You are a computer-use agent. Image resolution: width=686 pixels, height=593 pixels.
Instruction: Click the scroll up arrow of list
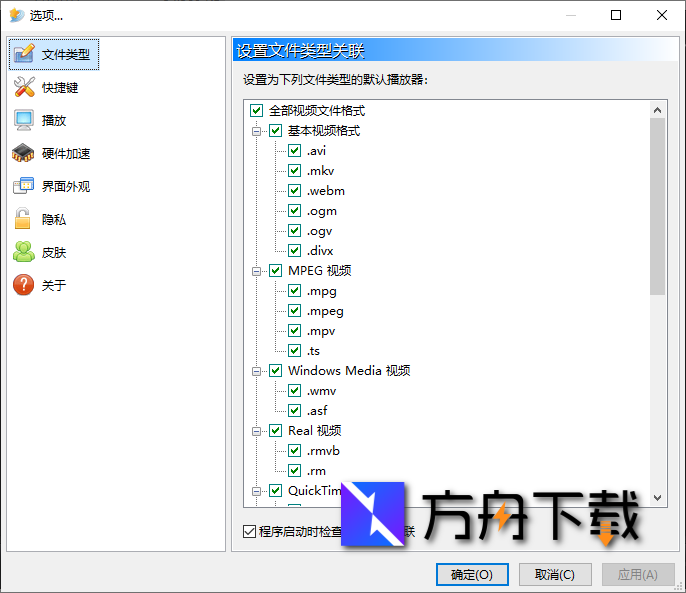(x=657, y=110)
